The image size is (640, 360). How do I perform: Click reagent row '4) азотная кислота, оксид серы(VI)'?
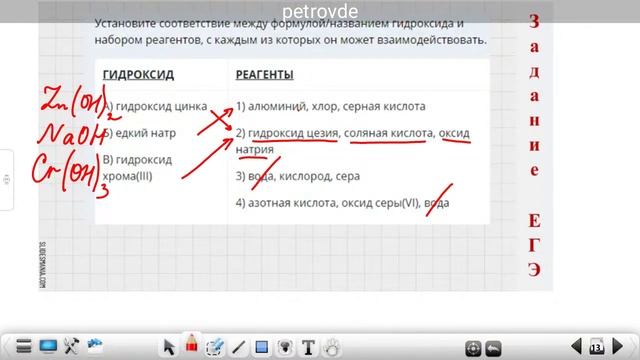342,203
